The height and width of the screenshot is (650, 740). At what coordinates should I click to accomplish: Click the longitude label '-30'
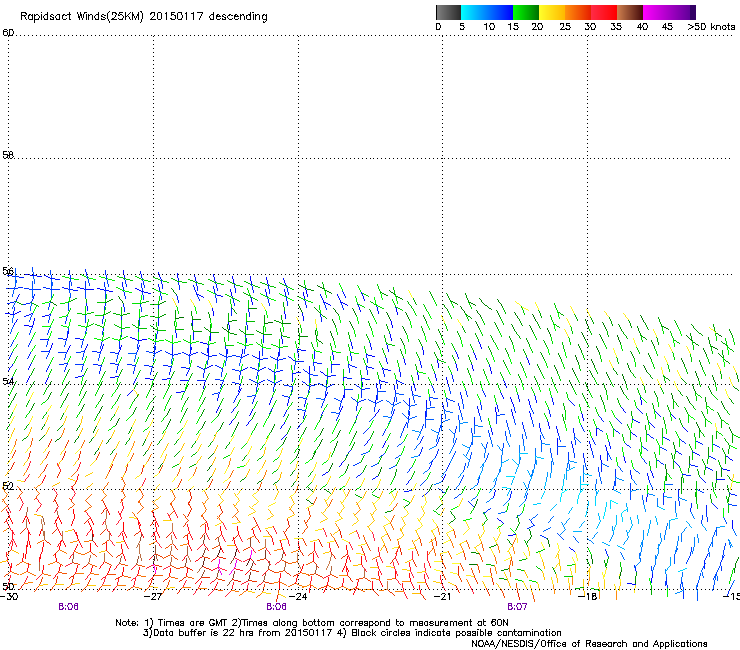[x=9, y=597]
